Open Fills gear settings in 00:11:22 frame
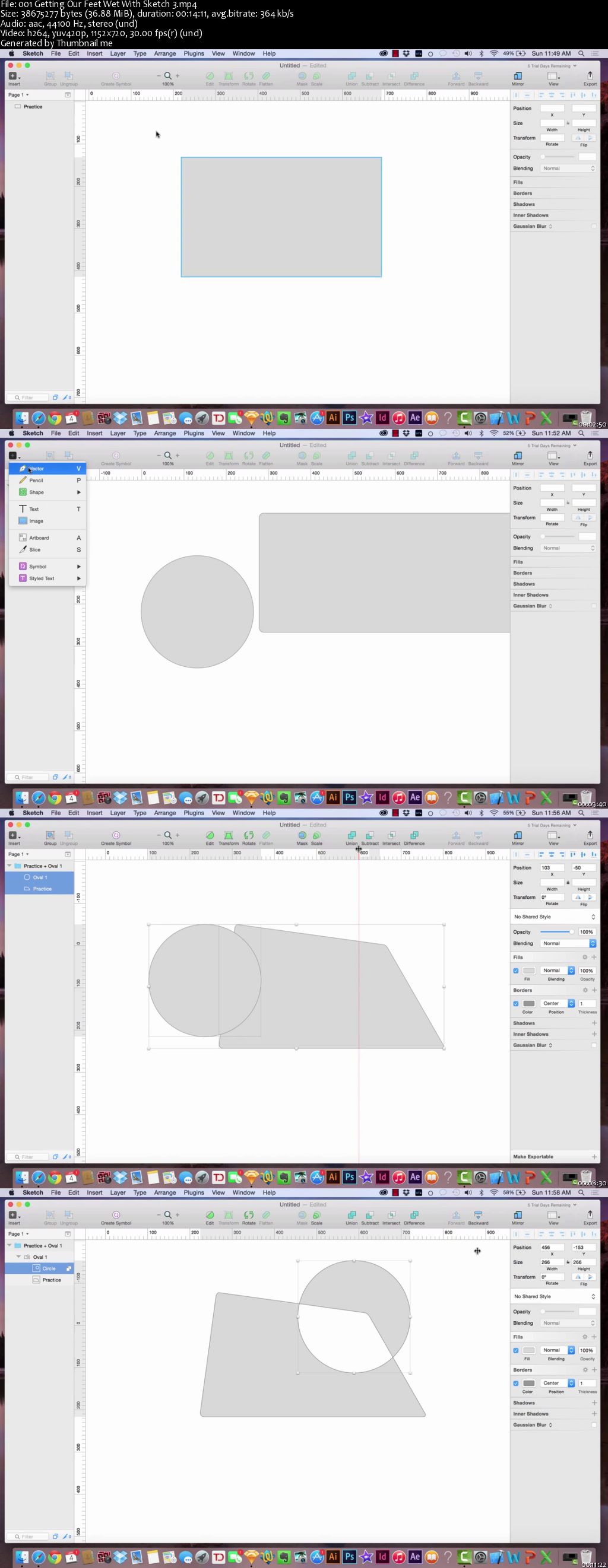Image resolution: width=608 pixels, height=1568 pixels. [x=585, y=1337]
